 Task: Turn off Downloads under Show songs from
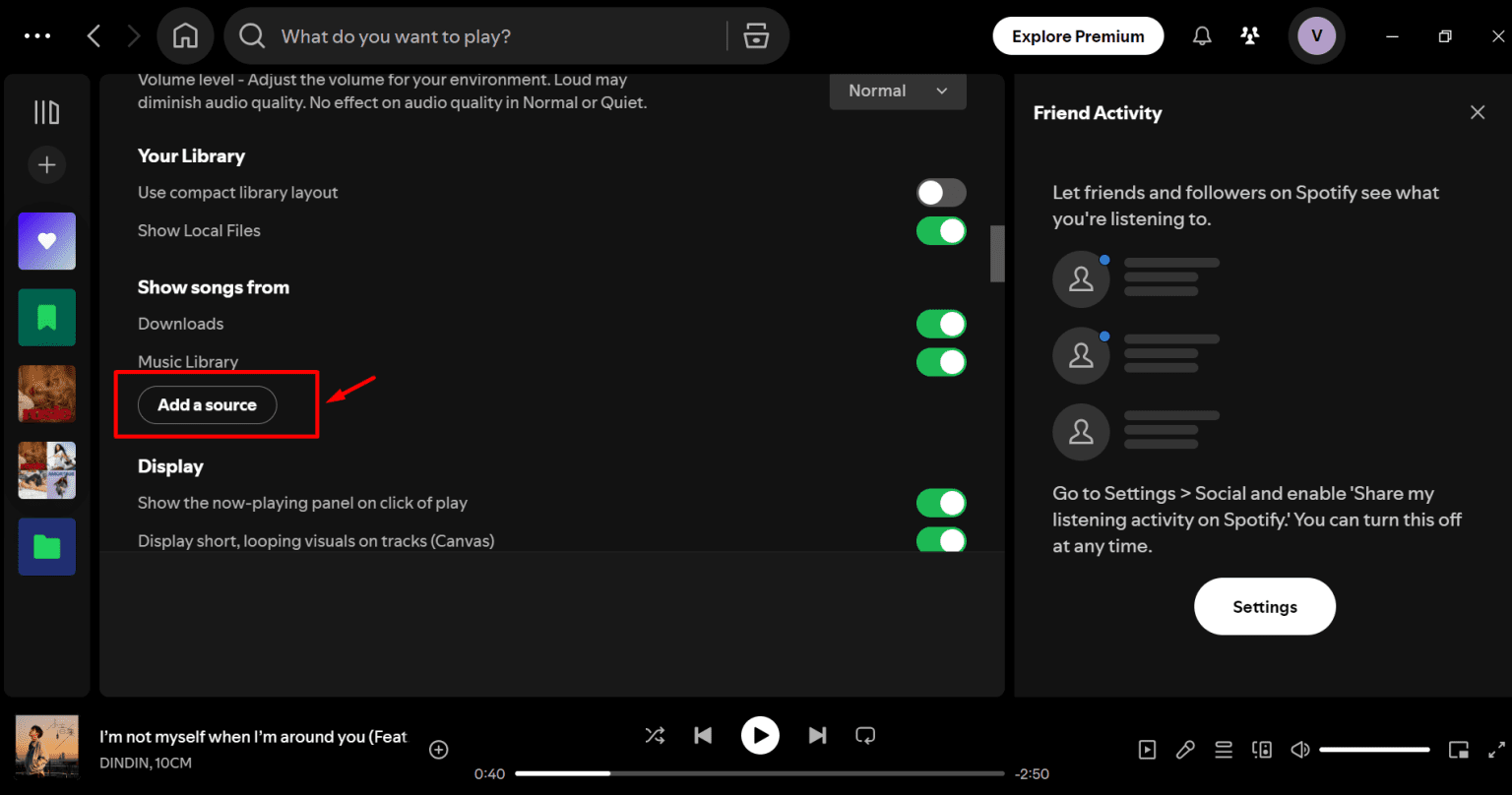coord(941,324)
